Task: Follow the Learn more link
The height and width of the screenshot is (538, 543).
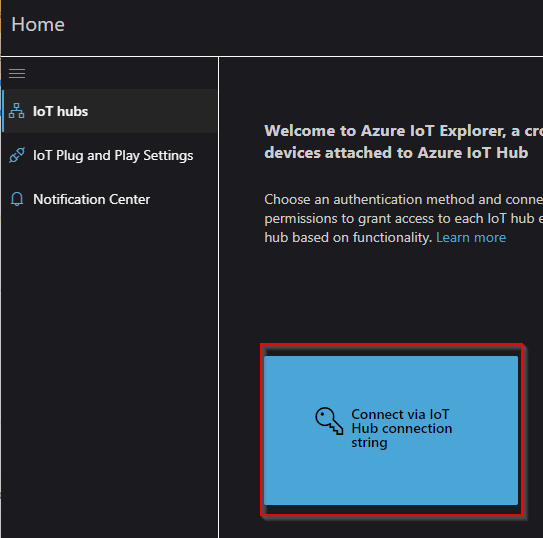Action: pos(471,237)
